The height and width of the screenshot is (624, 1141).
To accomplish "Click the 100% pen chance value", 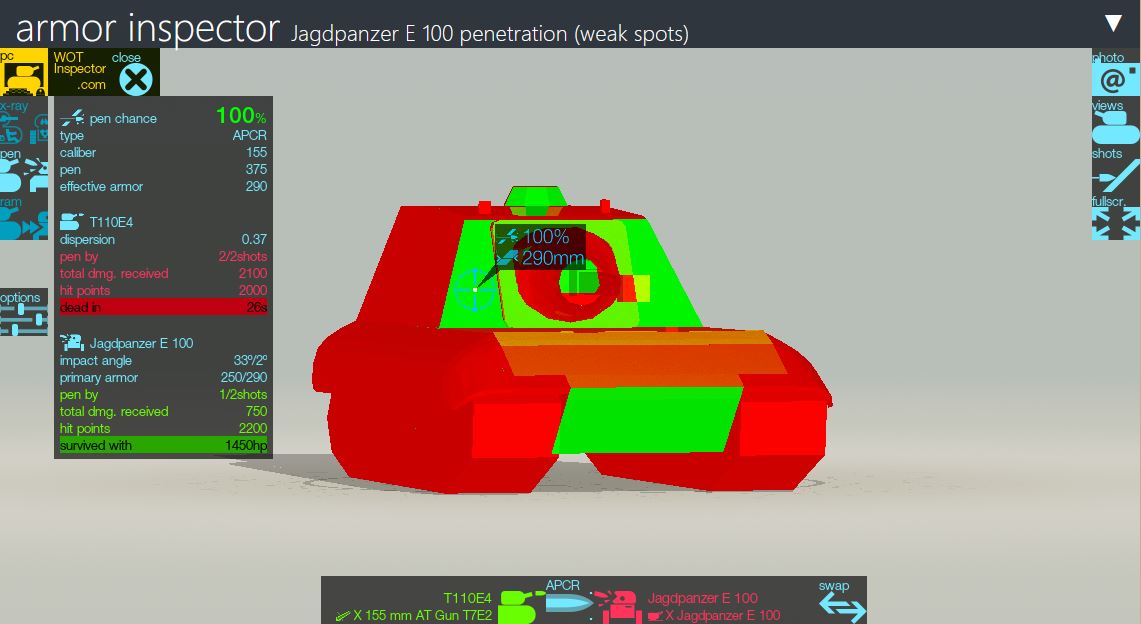I will pos(241,115).
